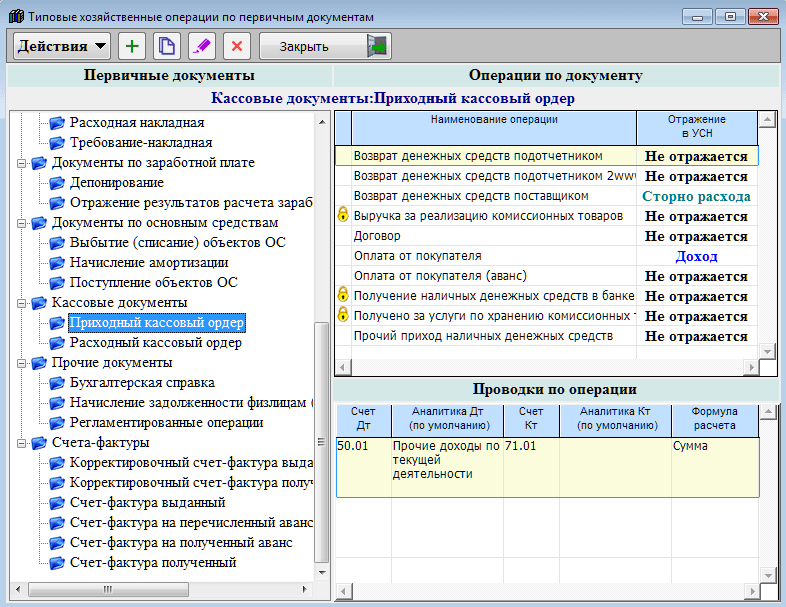Image resolution: width=786 pixels, height=607 pixels.
Task: Select Отражение результатов расчета зараб tree item
Action: coord(191,203)
